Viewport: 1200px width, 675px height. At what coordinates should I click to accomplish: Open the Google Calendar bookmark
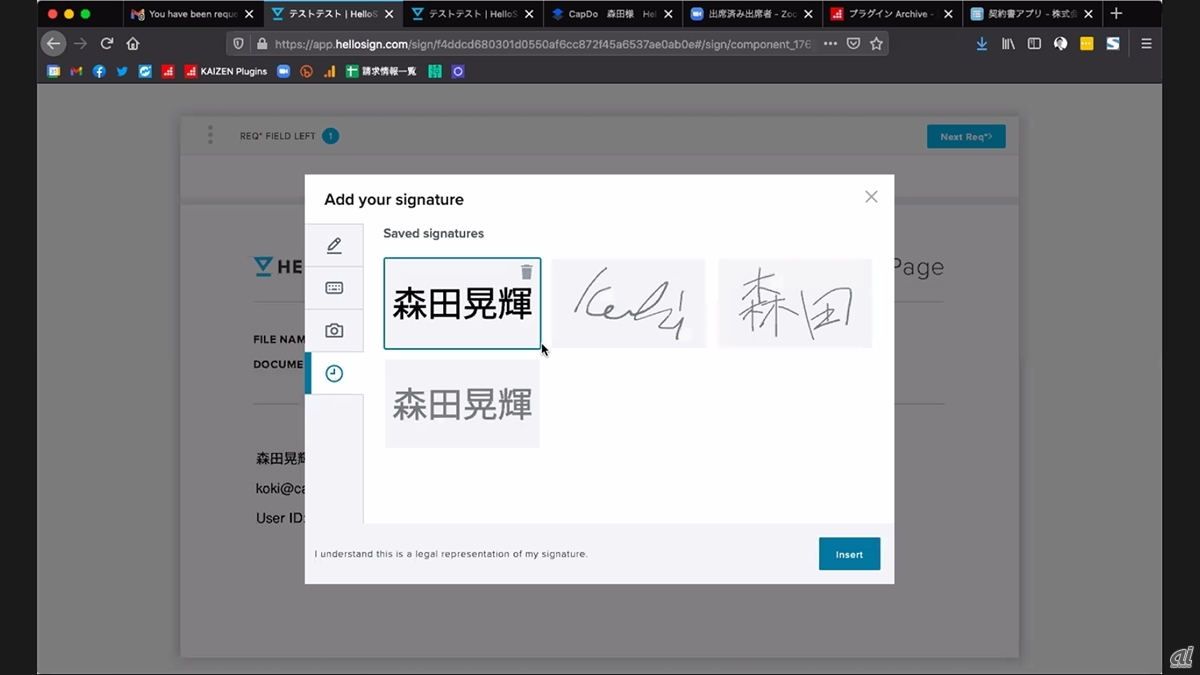click(54, 71)
